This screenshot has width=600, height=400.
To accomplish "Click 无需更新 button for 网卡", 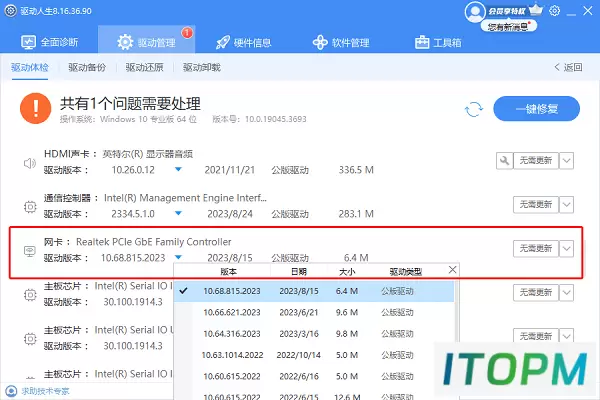I will pos(535,248).
